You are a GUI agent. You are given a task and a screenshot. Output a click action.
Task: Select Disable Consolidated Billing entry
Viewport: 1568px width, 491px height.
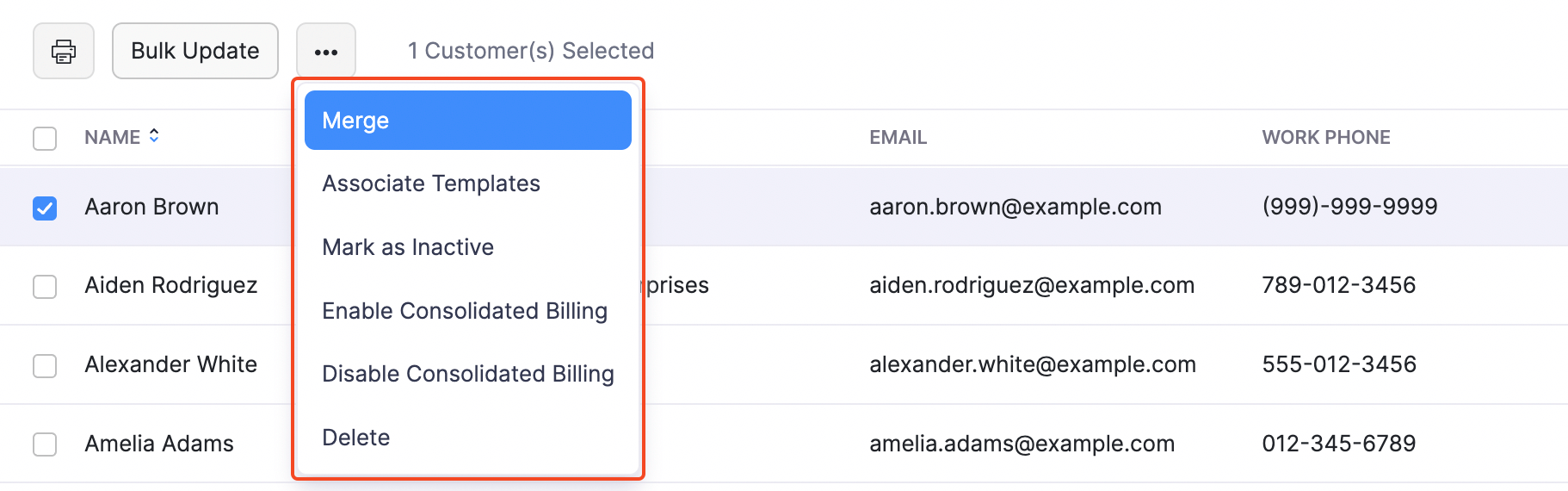click(x=467, y=374)
